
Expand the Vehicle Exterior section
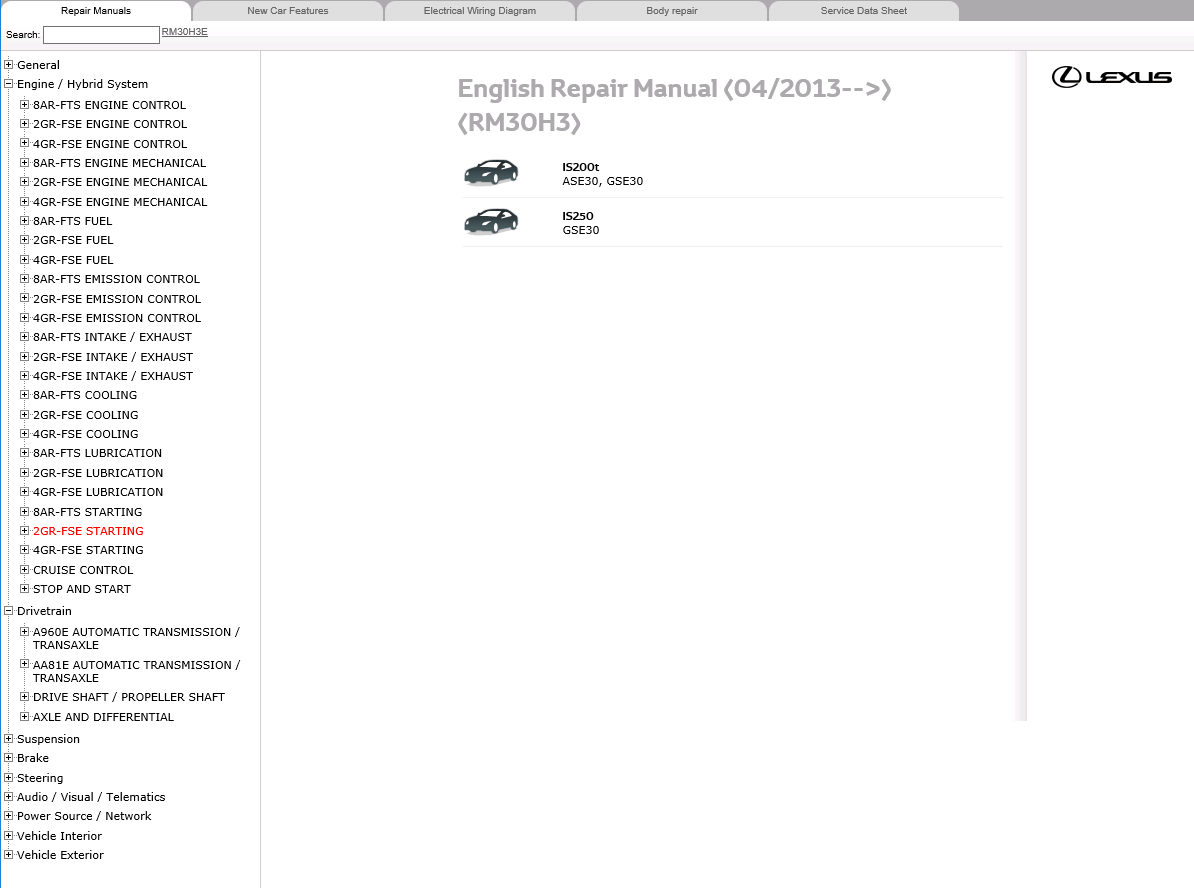pos(9,855)
